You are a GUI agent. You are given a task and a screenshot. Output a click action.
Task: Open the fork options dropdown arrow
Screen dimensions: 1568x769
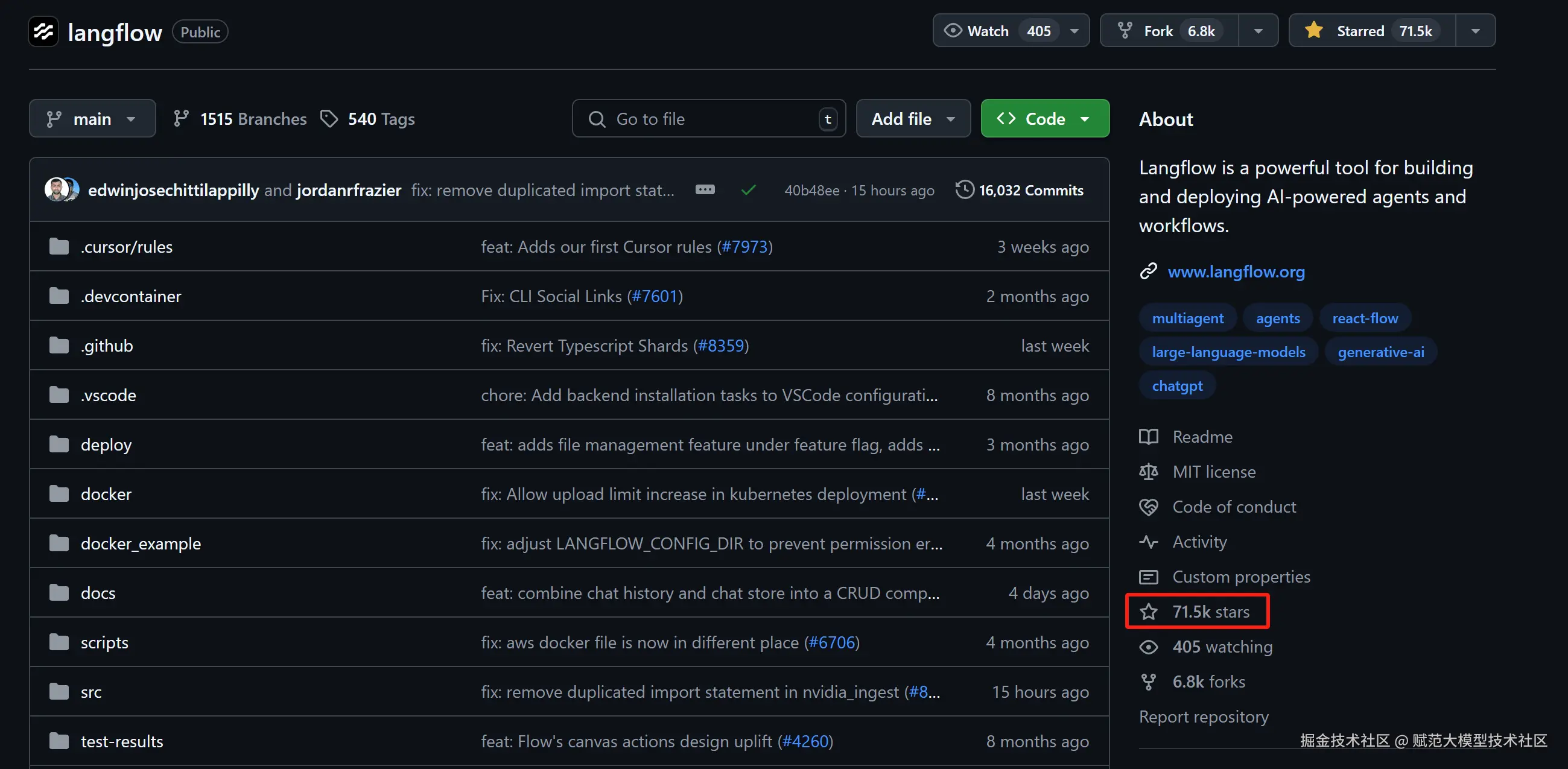[x=1257, y=31]
